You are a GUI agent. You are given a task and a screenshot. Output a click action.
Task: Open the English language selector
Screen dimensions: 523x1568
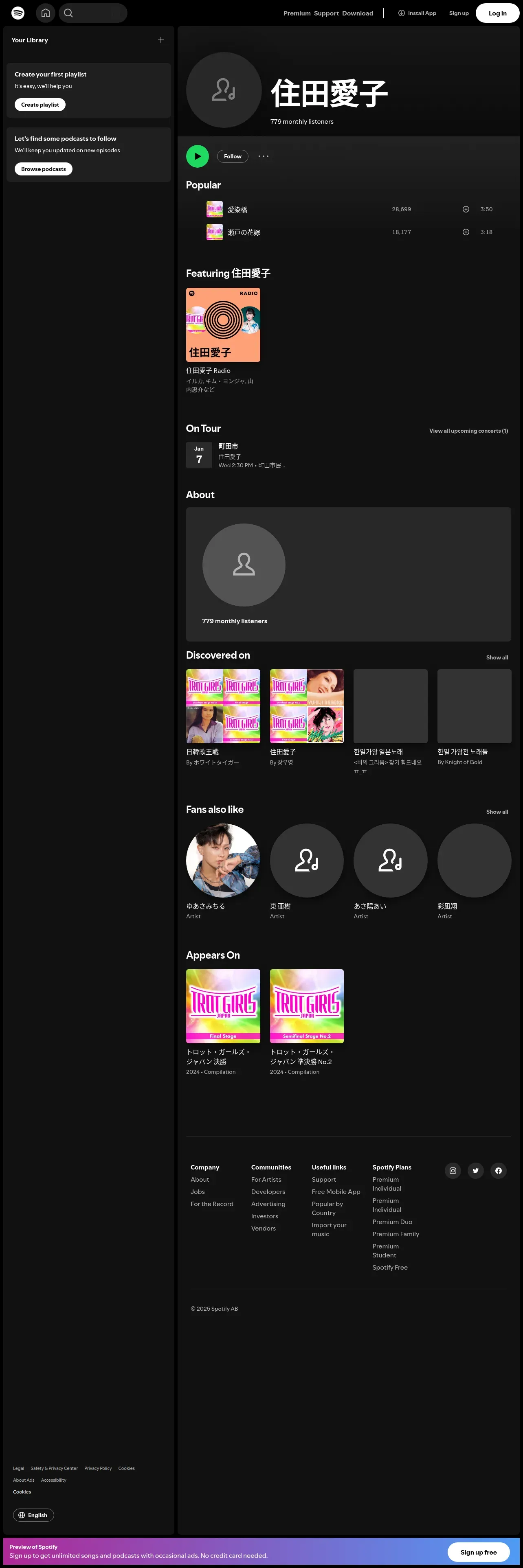point(33,1515)
